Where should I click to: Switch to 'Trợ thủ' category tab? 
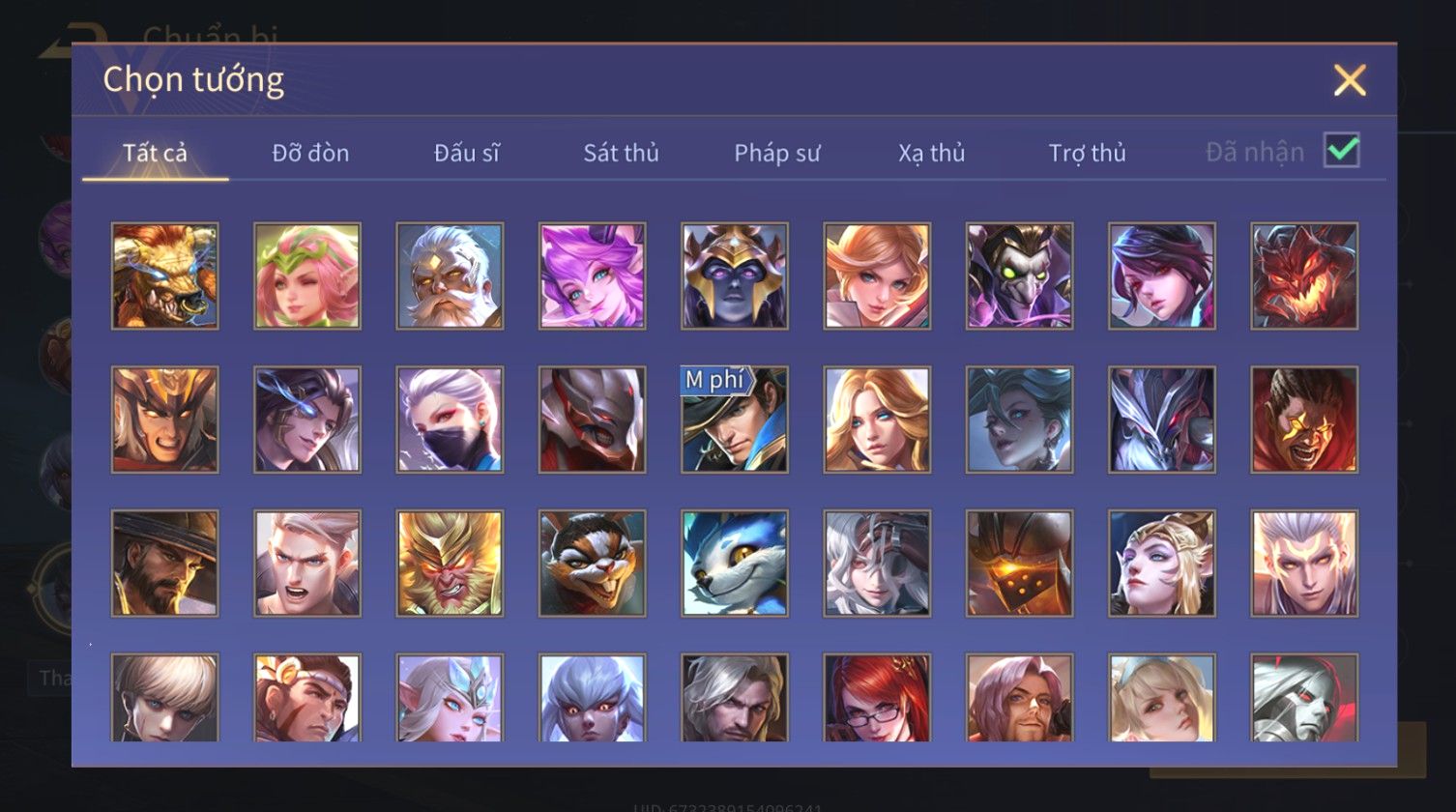pos(1088,153)
